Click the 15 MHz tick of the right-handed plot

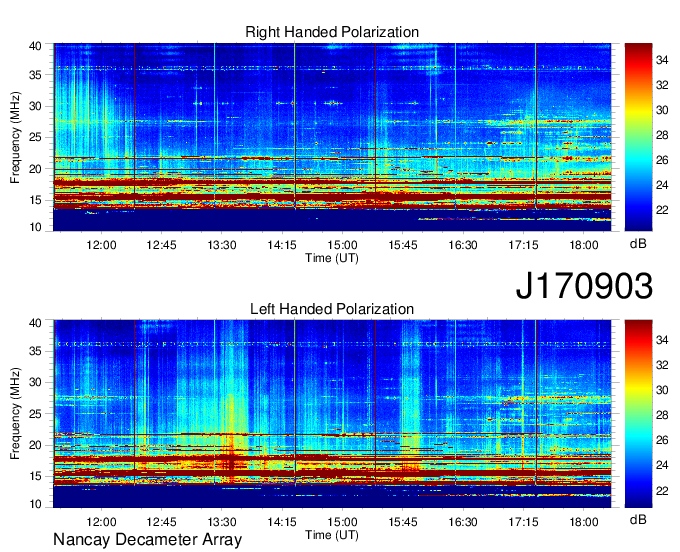[x=35, y=200]
